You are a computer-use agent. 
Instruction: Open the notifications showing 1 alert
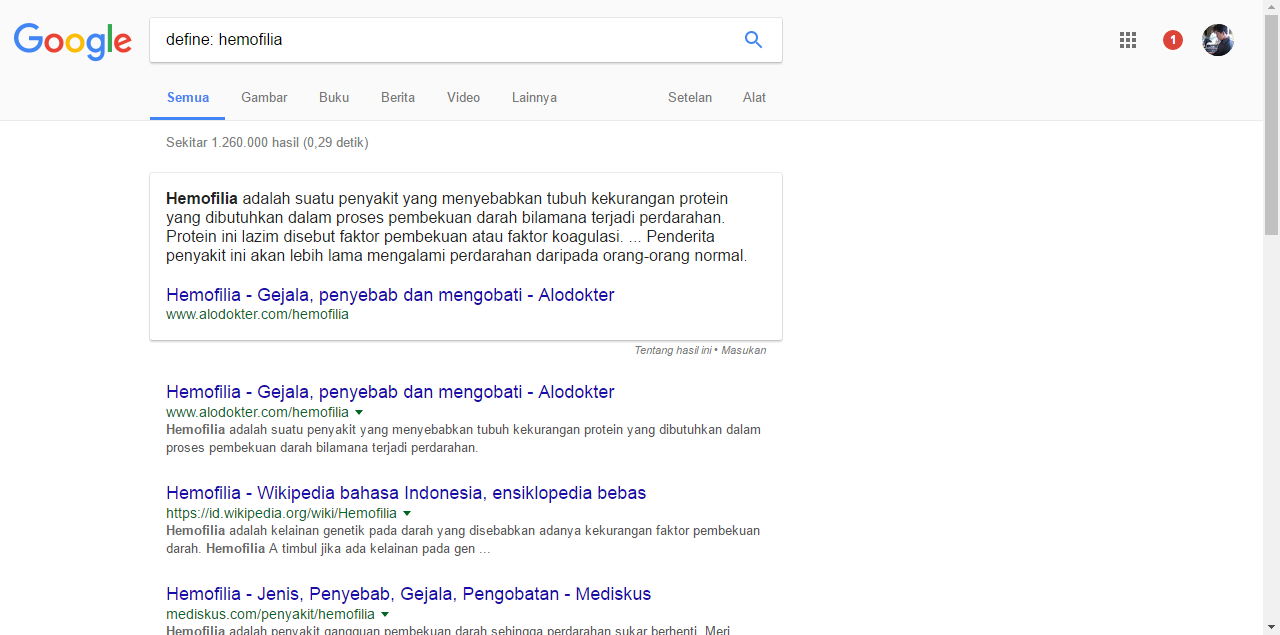1172,40
